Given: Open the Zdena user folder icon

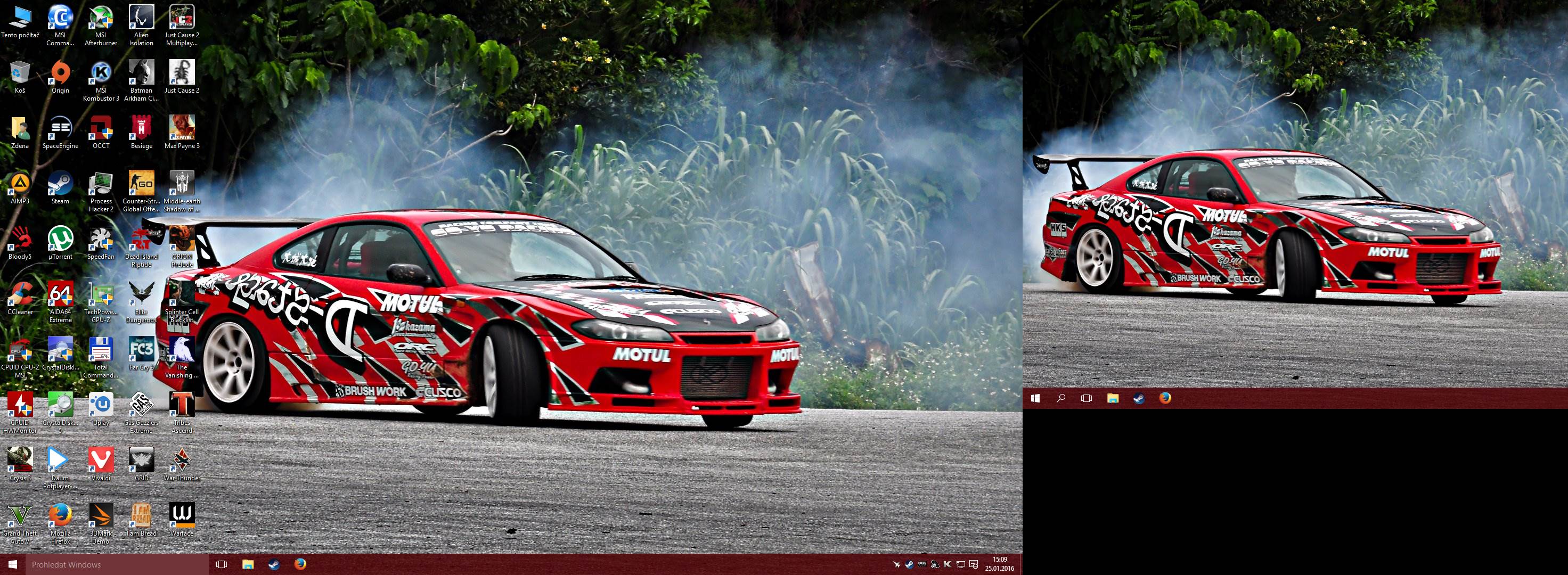Looking at the screenshot, I should 20,133.
